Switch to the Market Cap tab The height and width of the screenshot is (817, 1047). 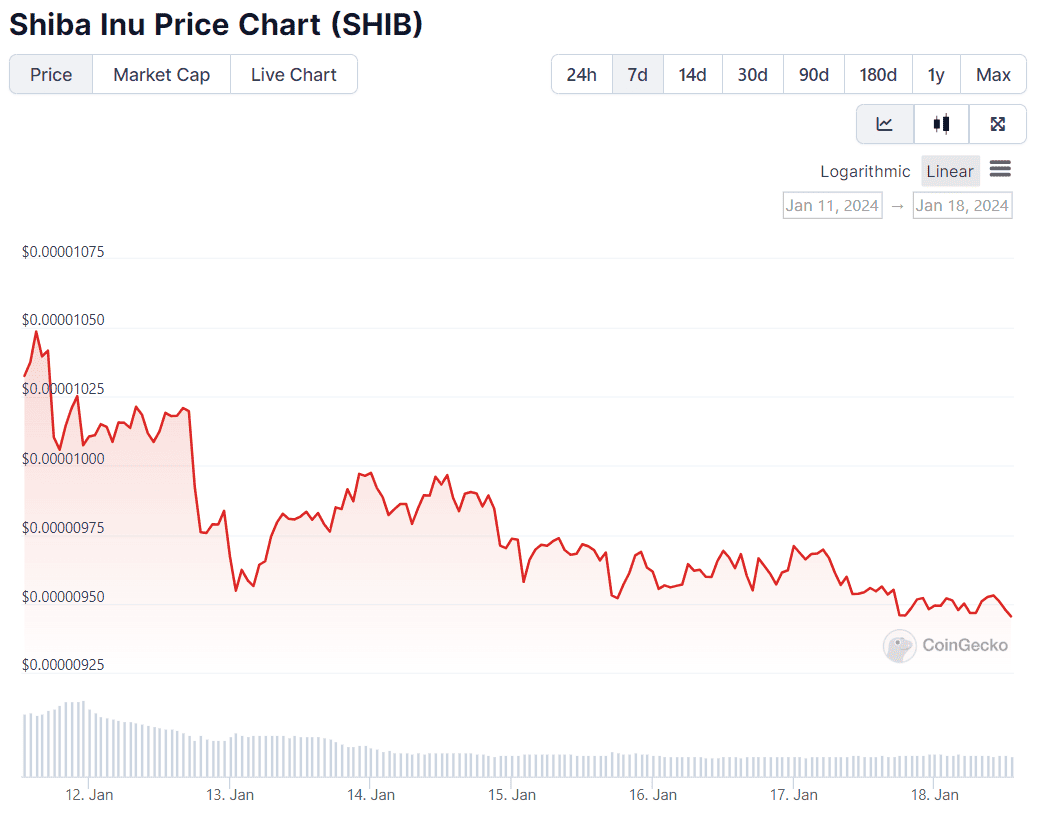(x=161, y=74)
